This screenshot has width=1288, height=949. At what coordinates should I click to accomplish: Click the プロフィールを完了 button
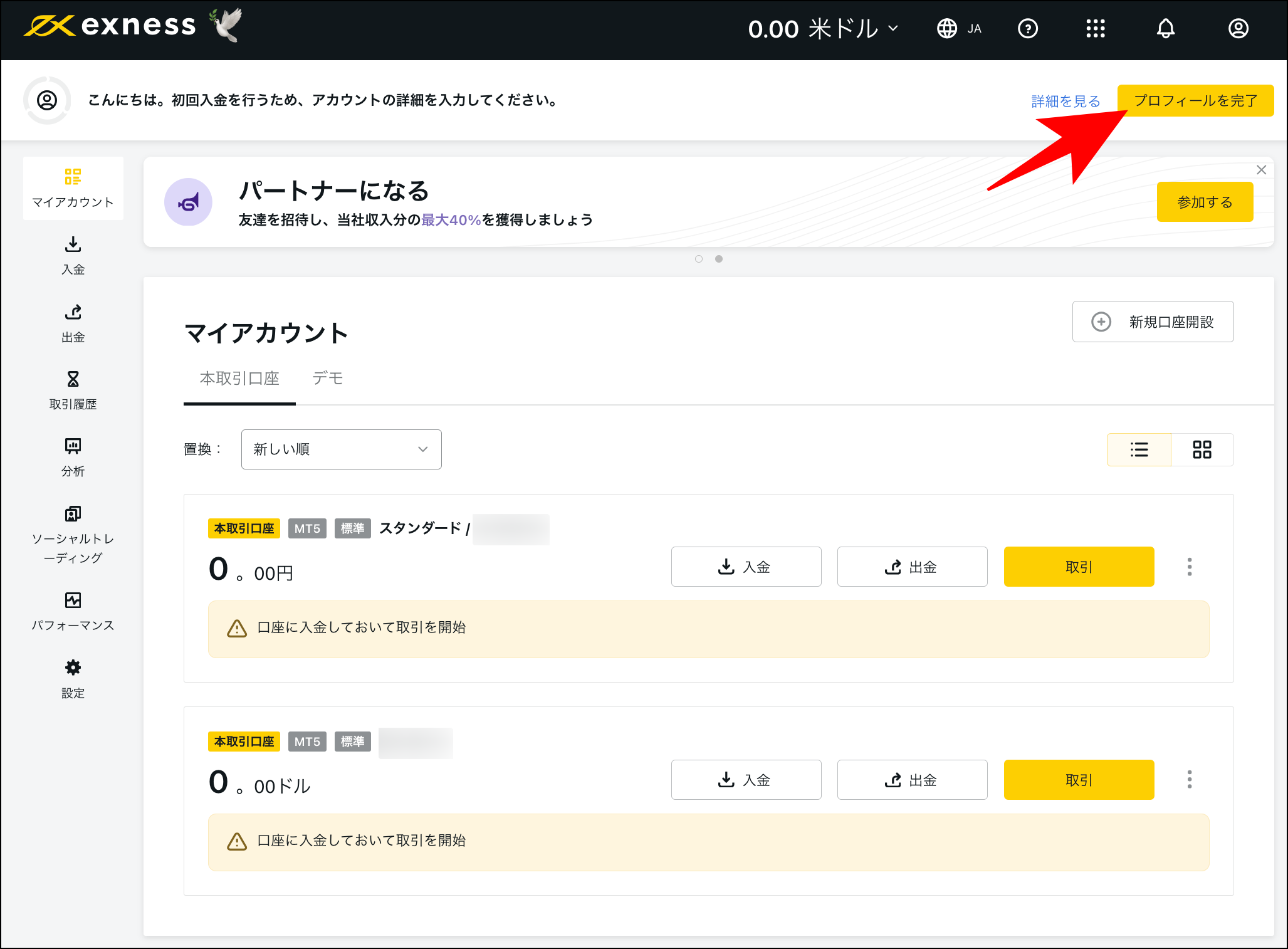click(x=1195, y=100)
